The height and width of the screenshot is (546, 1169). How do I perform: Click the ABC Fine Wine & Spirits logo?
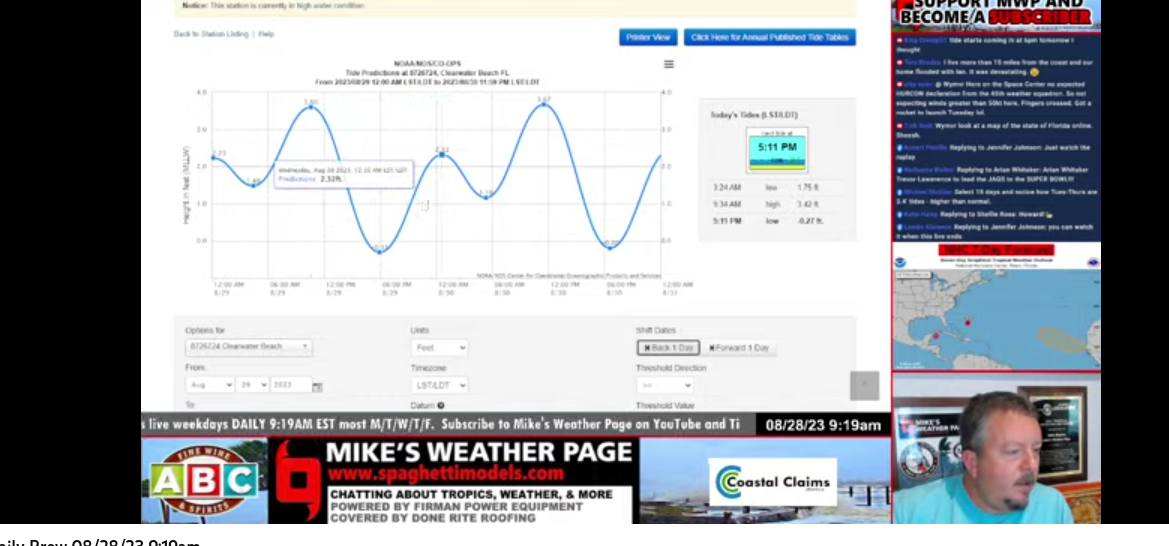pos(204,481)
